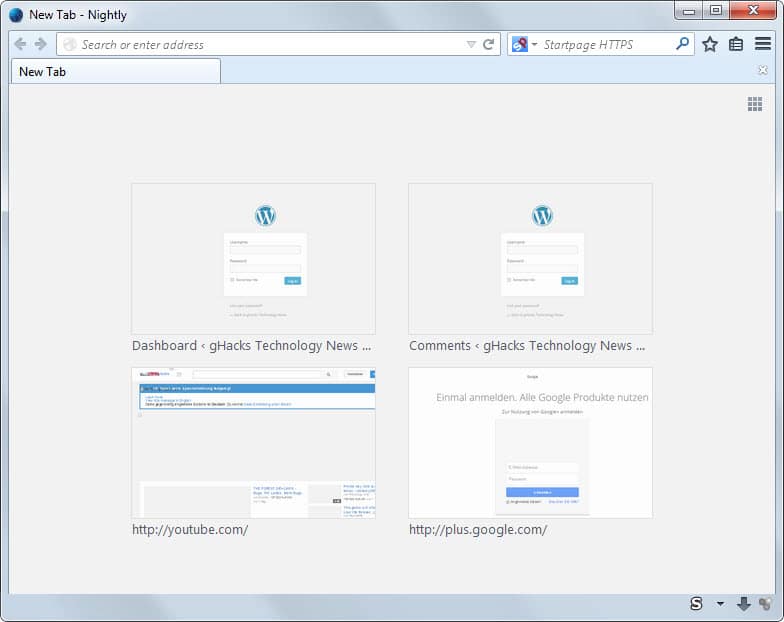Open the Comments gHacks thumbnail
This screenshot has width=784, height=622.
coord(530,258)
